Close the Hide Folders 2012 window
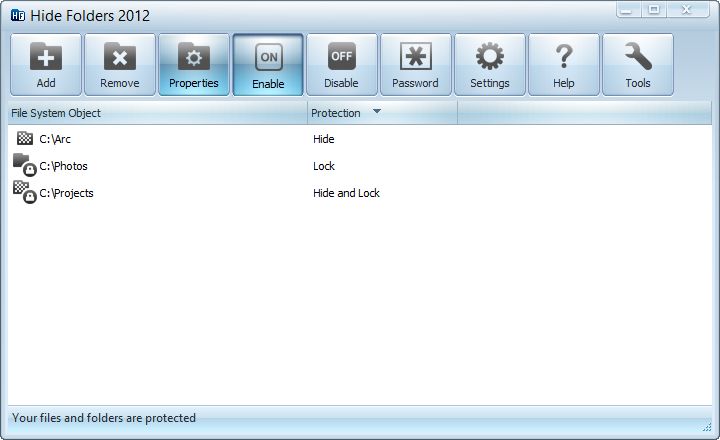 (687, 10)
